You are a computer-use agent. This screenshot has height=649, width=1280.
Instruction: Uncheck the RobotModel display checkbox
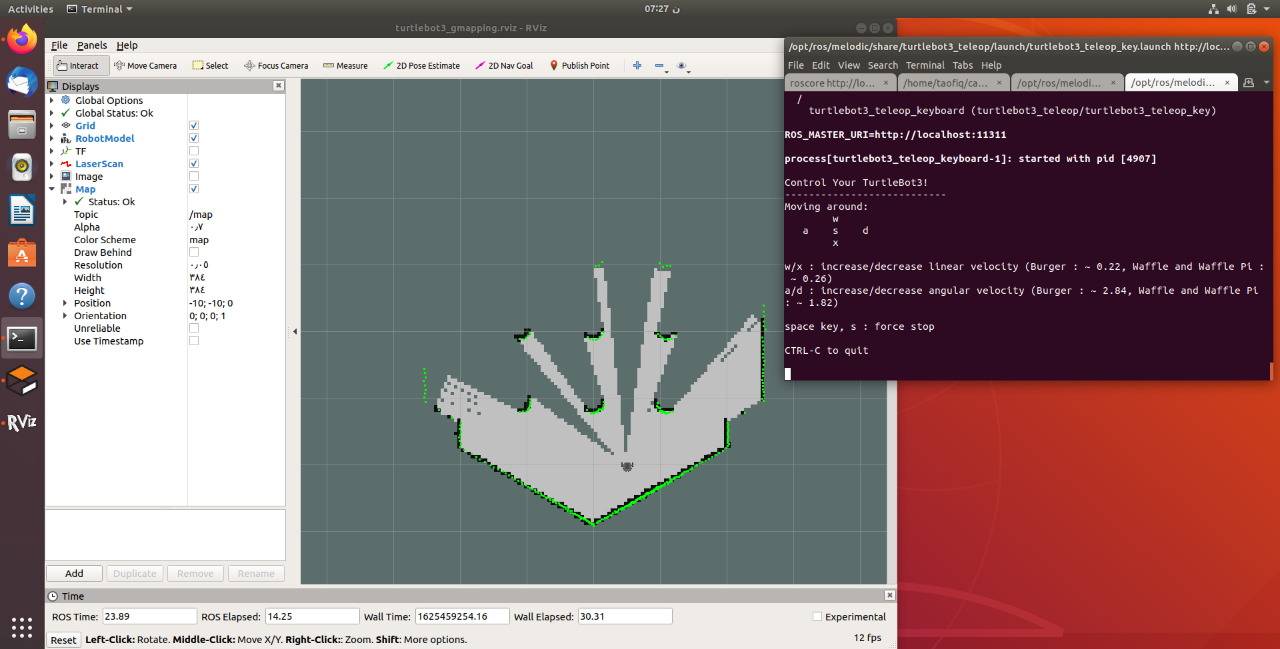pyautogui.click(x=194, y=138)
